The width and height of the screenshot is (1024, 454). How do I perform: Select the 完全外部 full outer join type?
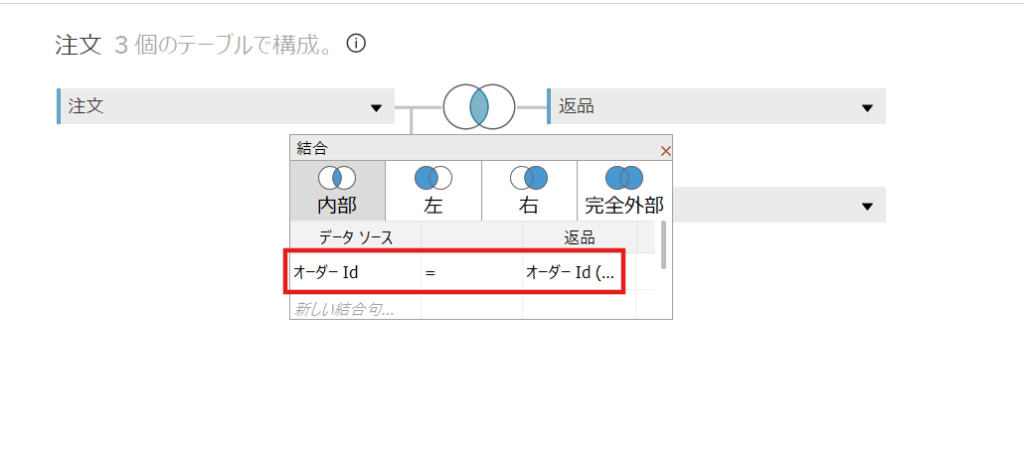point(624,190)
